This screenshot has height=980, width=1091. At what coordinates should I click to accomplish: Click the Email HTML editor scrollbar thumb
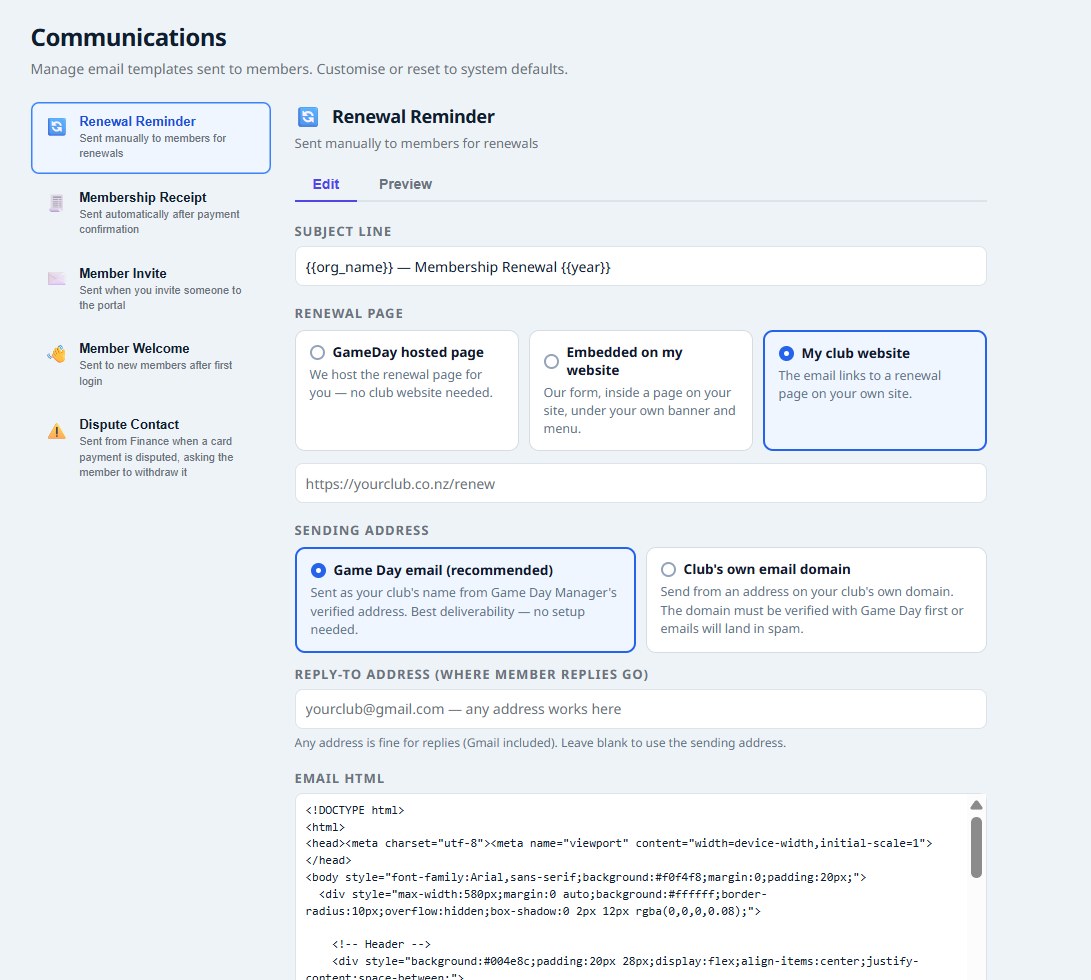point(976,848)
